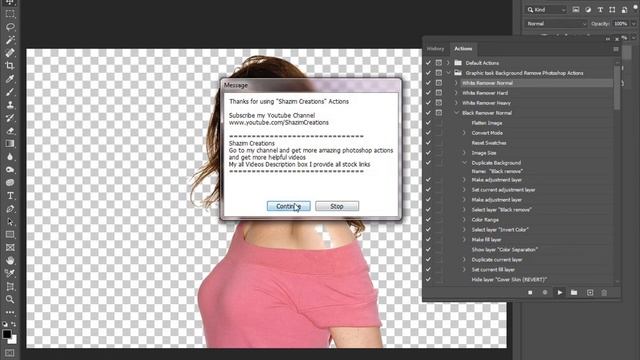Click Stop in the Message dialog

[x=337, y=207]
